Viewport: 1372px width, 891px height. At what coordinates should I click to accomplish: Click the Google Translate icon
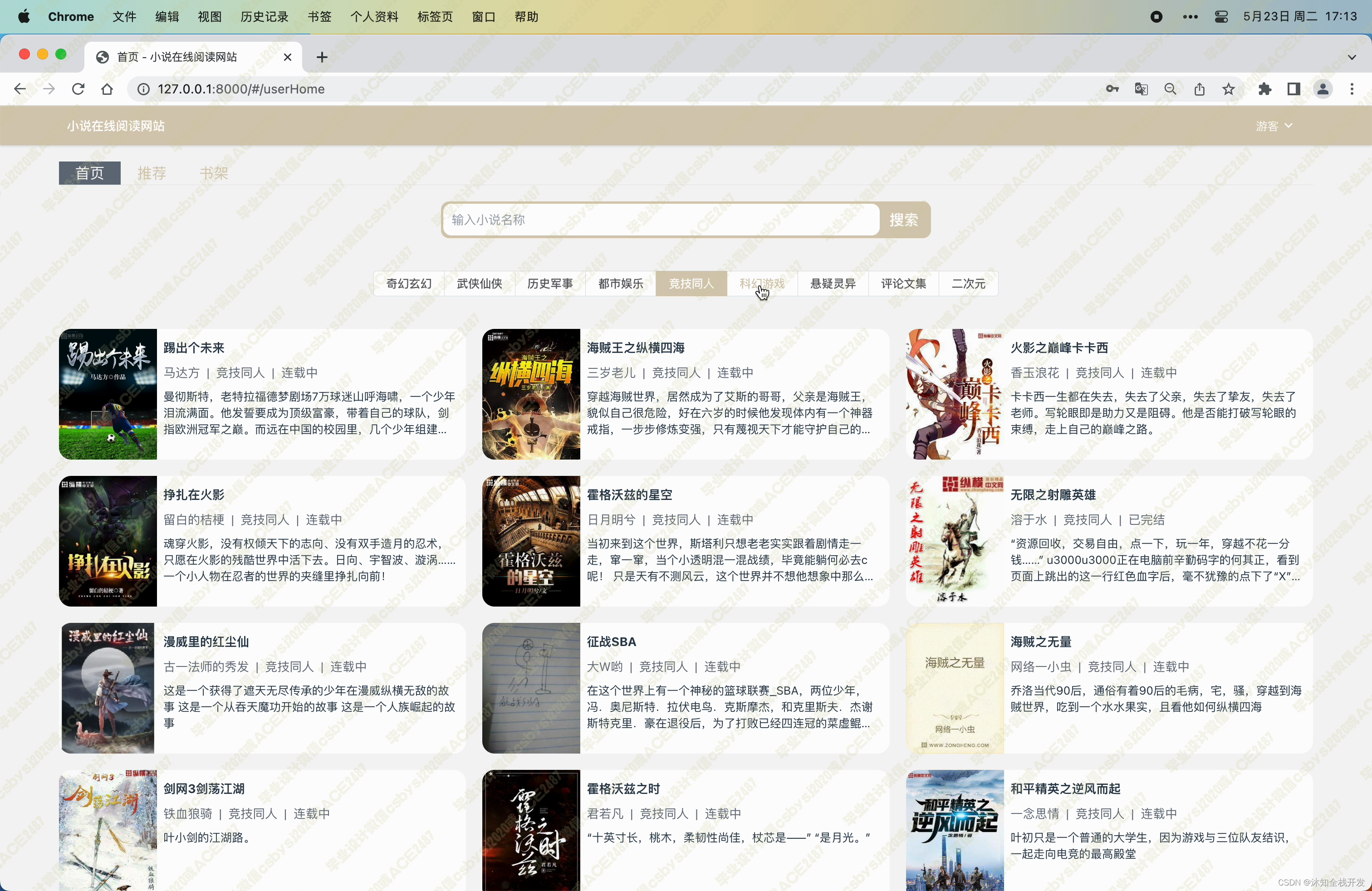click(x=1141, y=89)
